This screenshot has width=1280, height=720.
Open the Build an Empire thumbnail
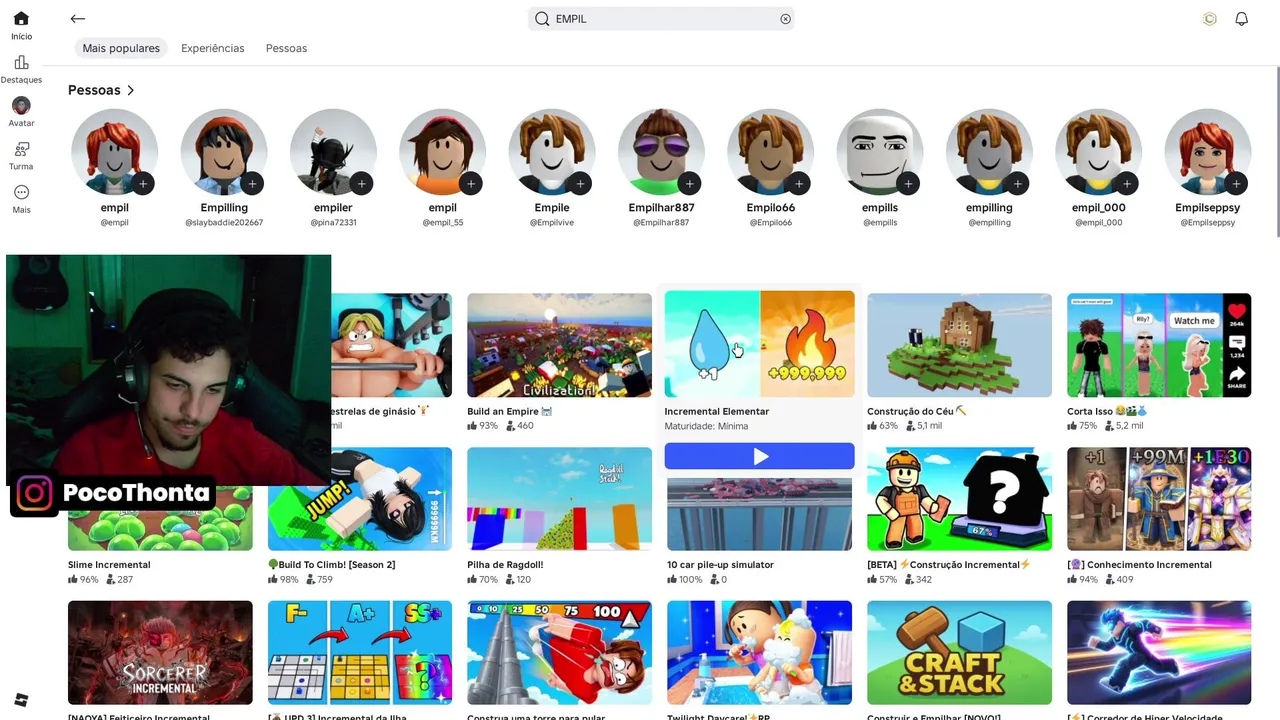(559, 345)
